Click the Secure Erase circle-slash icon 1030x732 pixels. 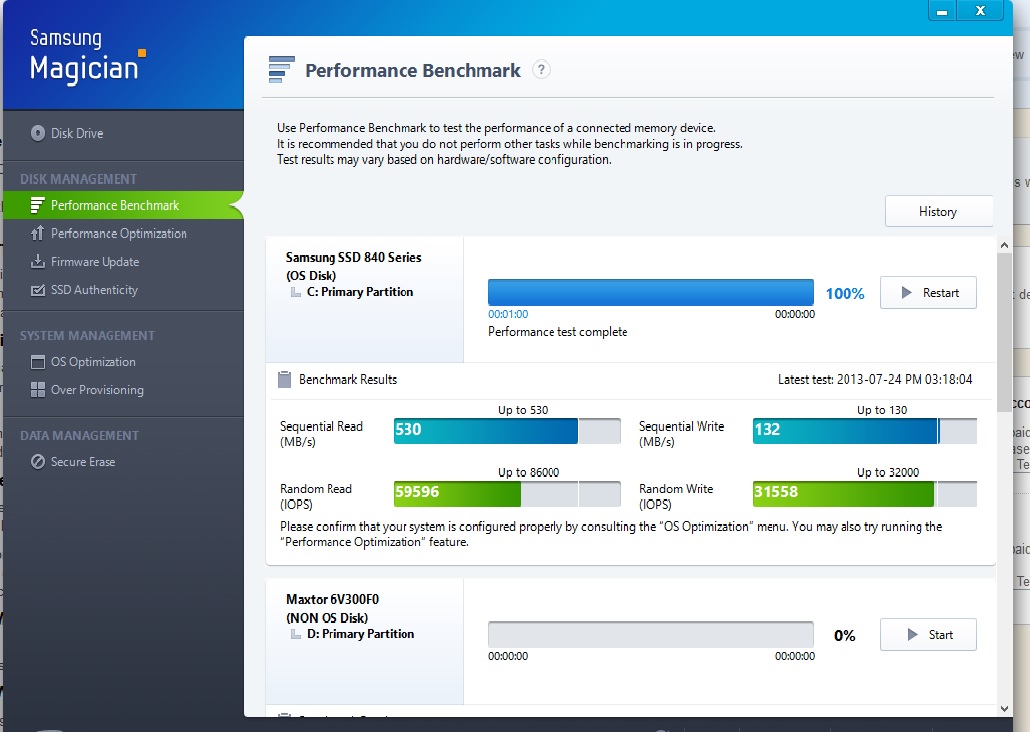pos(38,462)
